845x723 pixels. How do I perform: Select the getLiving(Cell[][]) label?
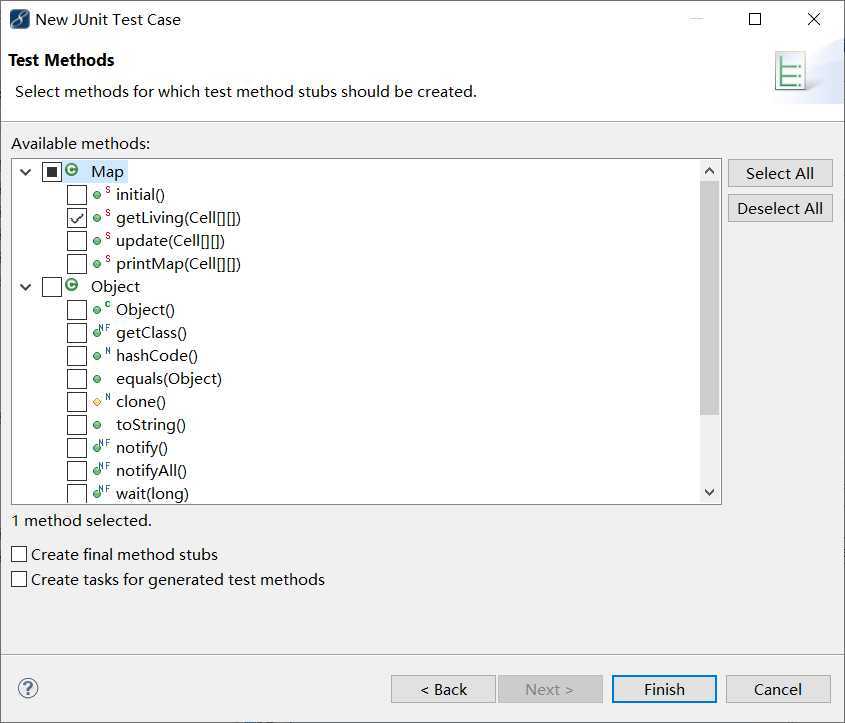click(178, 218)
